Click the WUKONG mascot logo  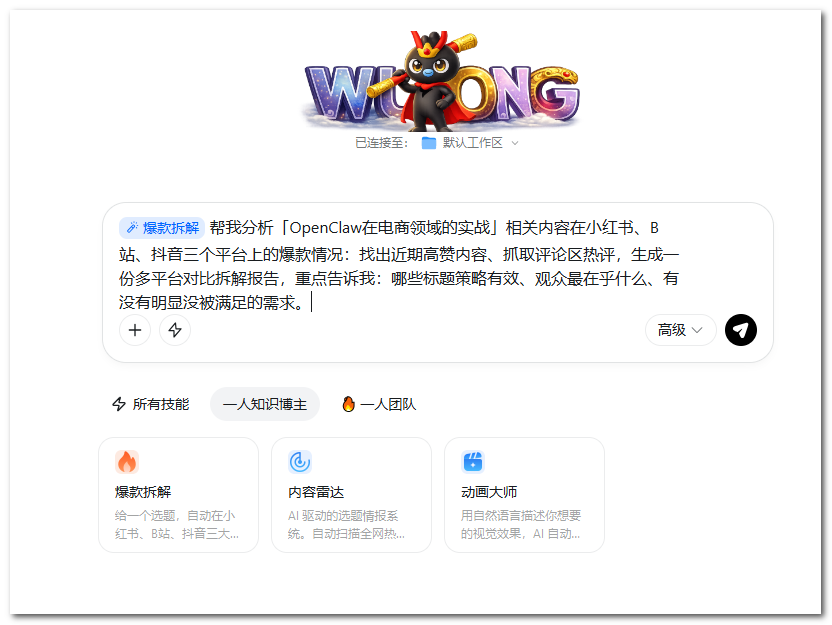tap(441, 81)
